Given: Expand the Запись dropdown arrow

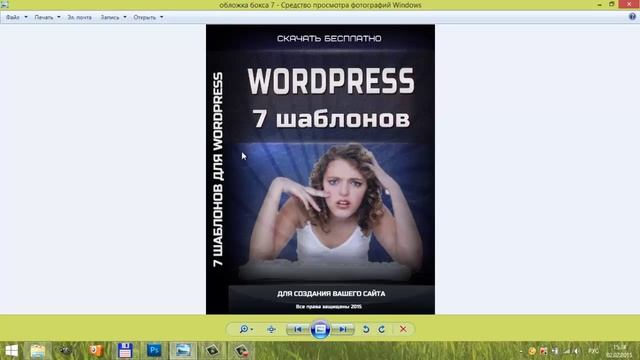Looking at the screenshot, I should point(125,18).
